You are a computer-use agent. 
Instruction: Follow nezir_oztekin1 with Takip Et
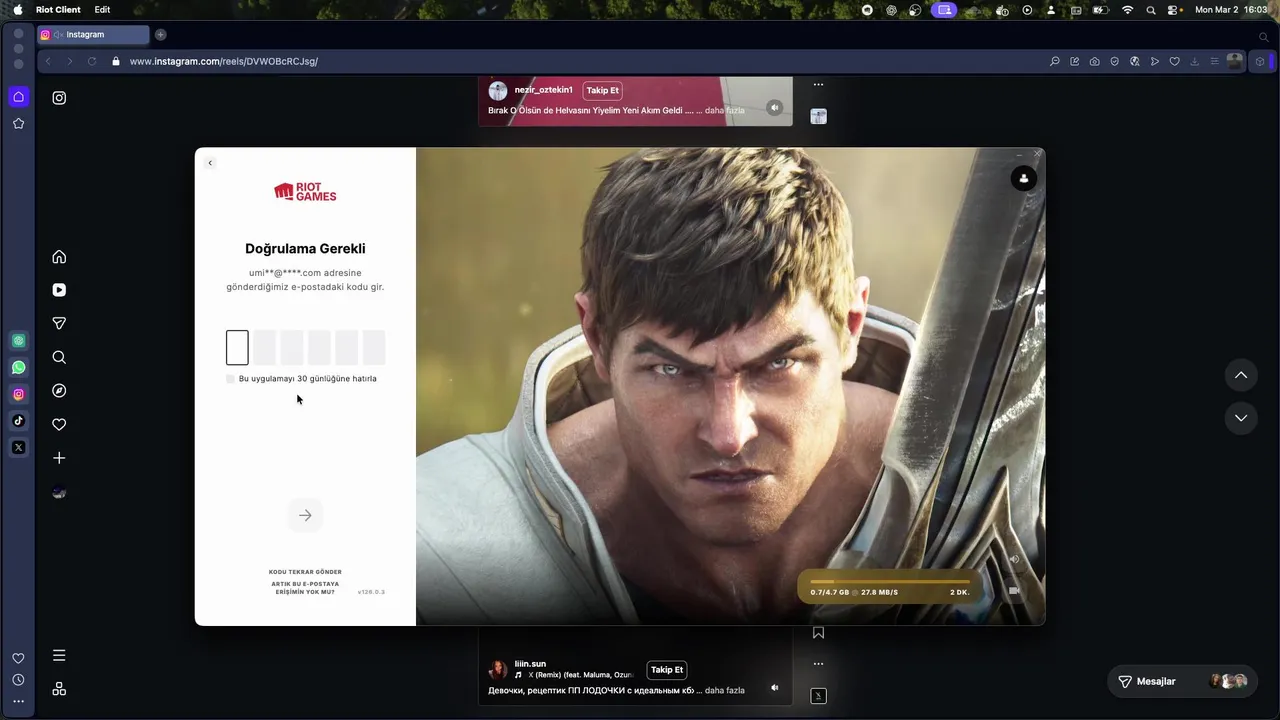click(603, 90)
